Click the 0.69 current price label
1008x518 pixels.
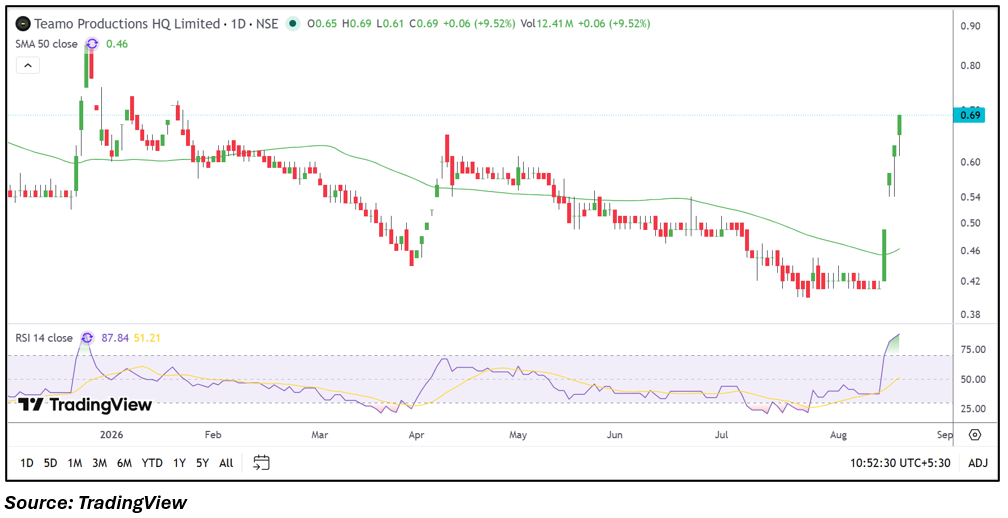[971, 115]
